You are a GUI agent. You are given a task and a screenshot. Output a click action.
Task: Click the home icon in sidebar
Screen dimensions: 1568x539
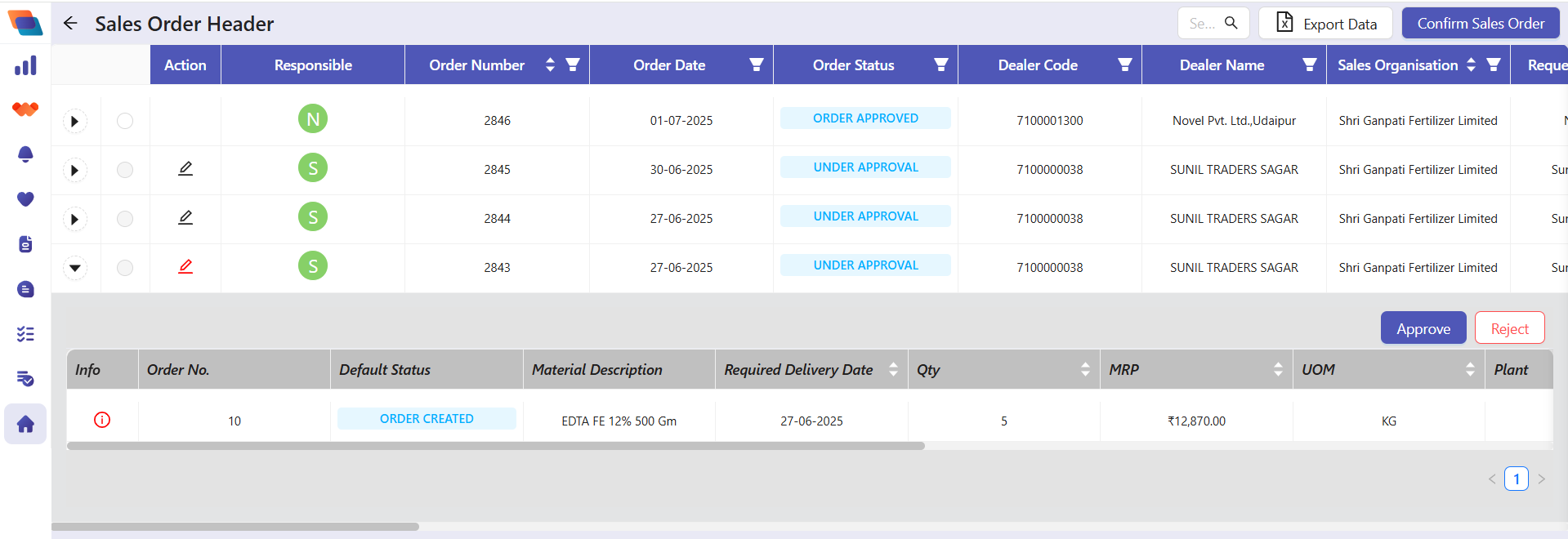coord(25,424)
